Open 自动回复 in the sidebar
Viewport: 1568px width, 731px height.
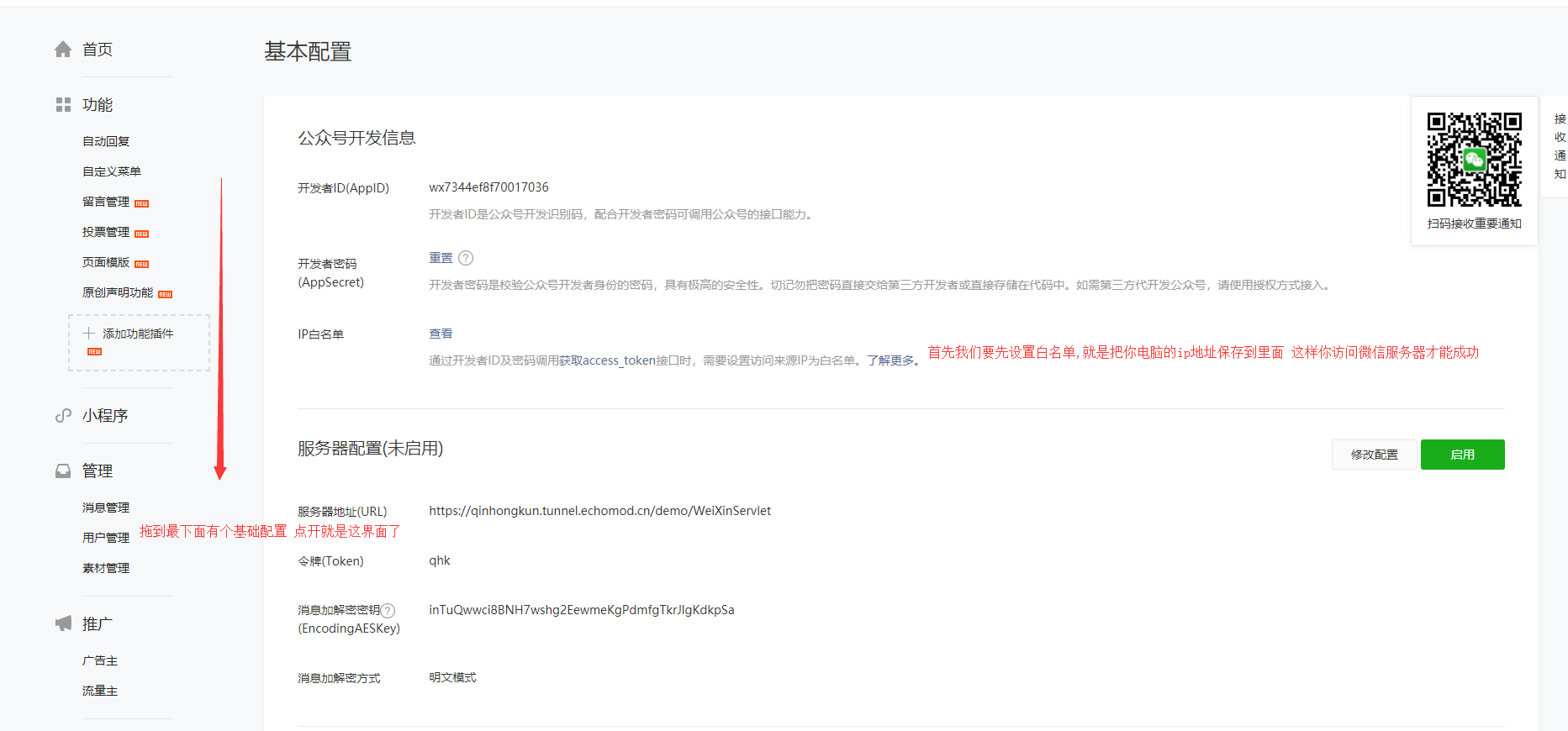click(106, 141)
